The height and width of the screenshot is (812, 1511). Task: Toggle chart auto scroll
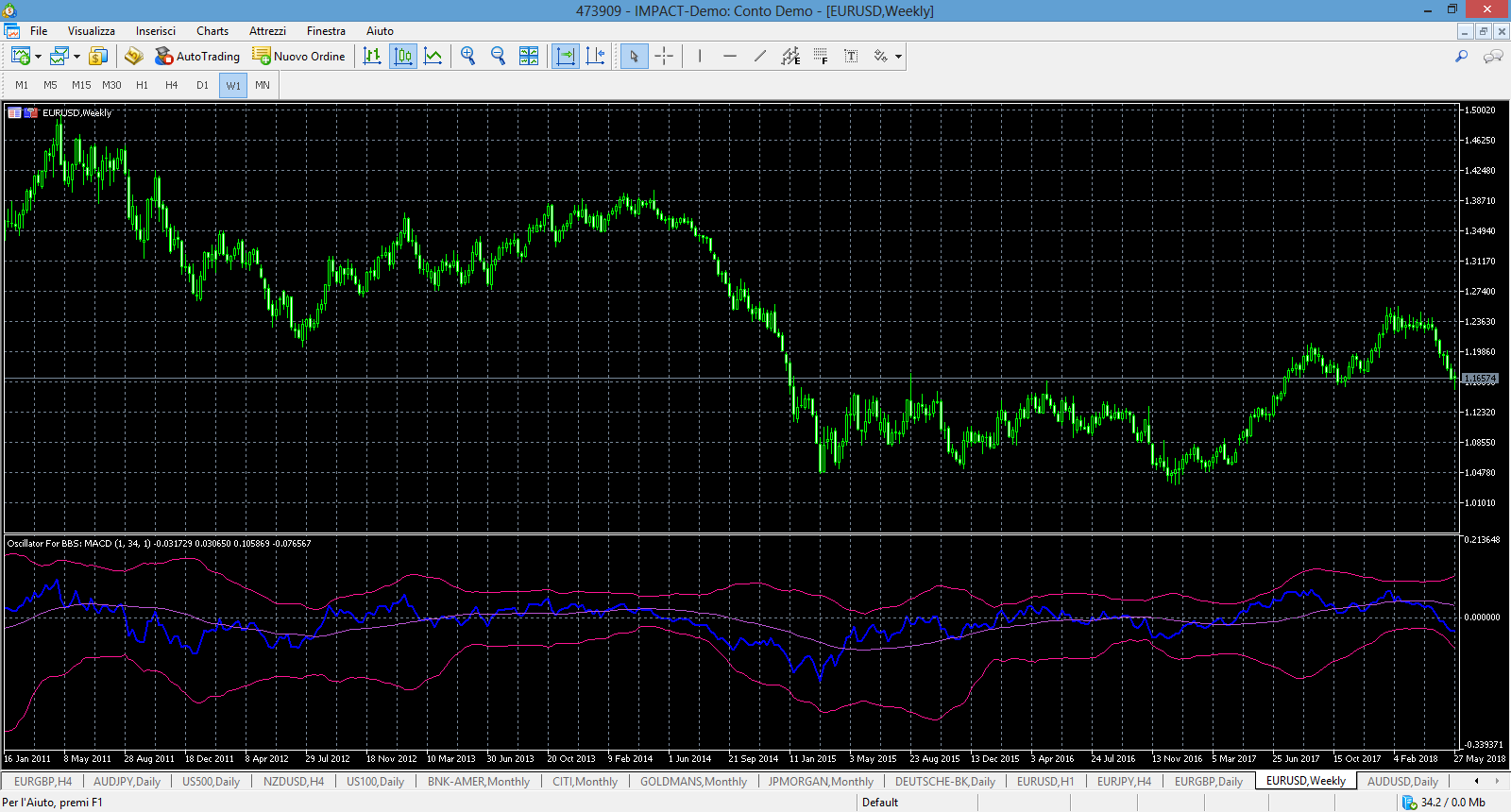pos(565,57)
